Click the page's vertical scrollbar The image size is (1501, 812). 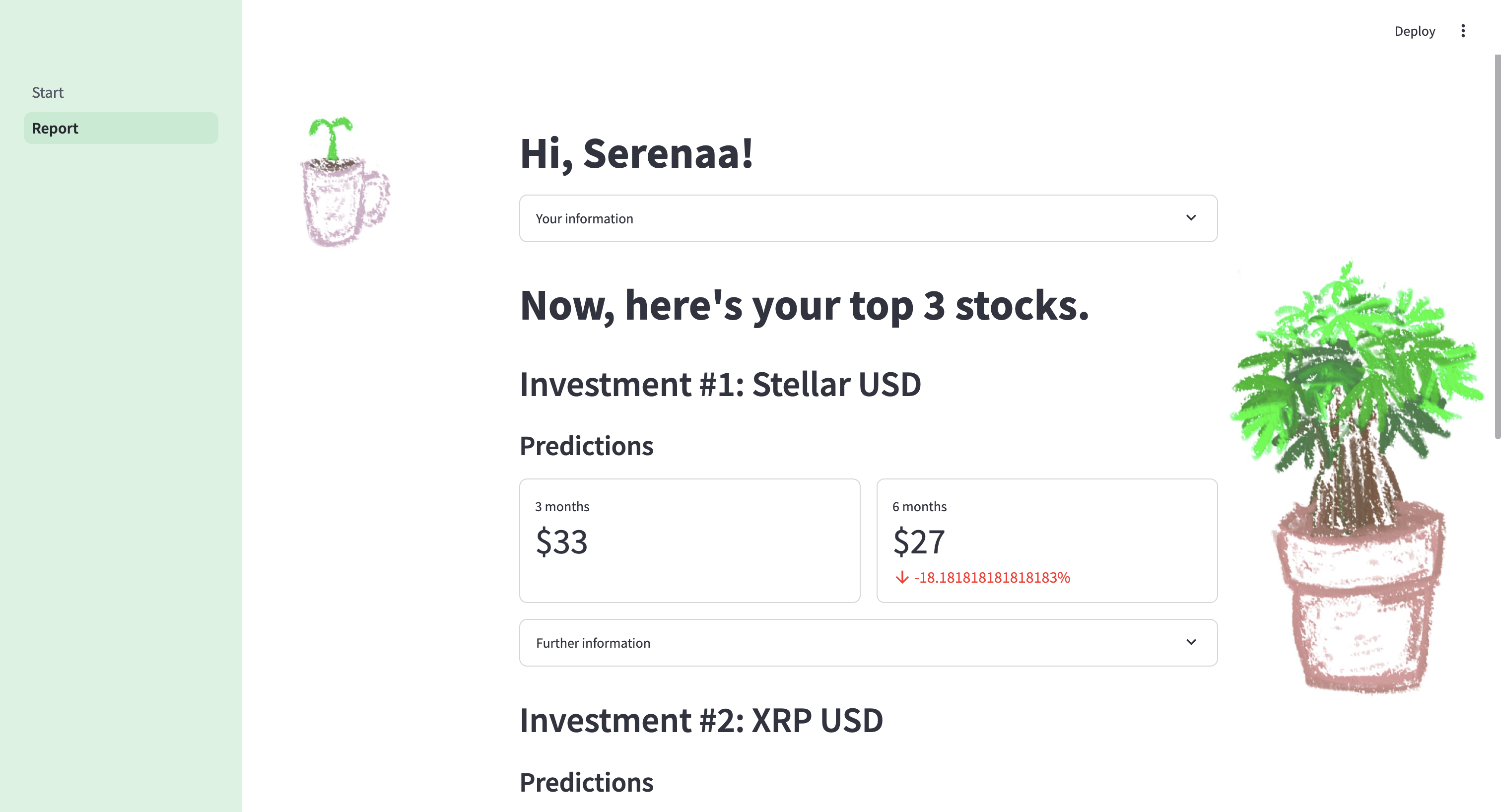click(1497, 245)
